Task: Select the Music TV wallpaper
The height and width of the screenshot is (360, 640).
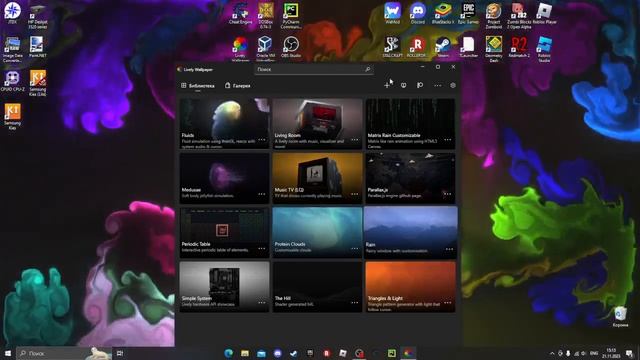Action: 317,178
